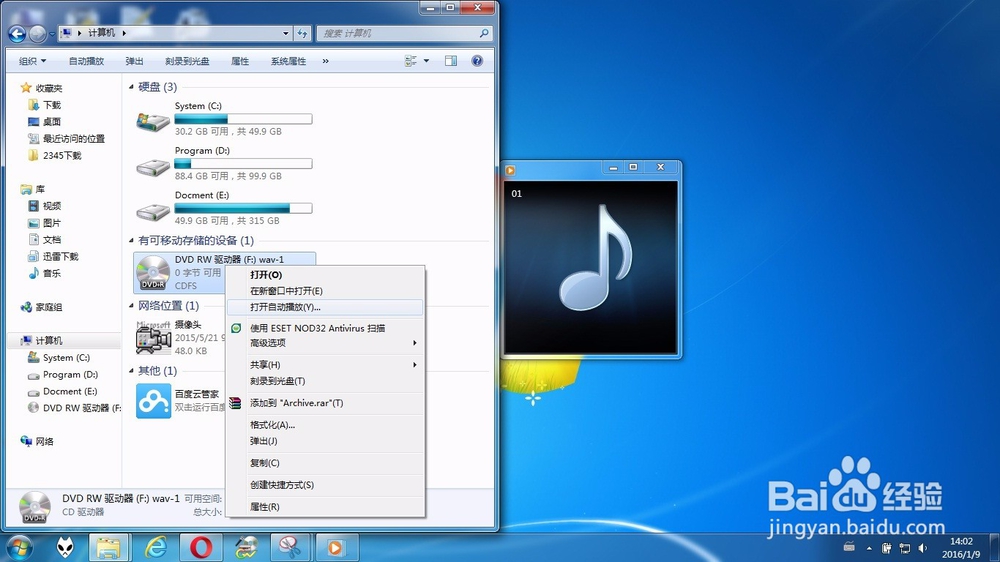The image size is (1000, 562).
Task: Select the Docment (E:) drive icon
Action: [x=153, y=211]
